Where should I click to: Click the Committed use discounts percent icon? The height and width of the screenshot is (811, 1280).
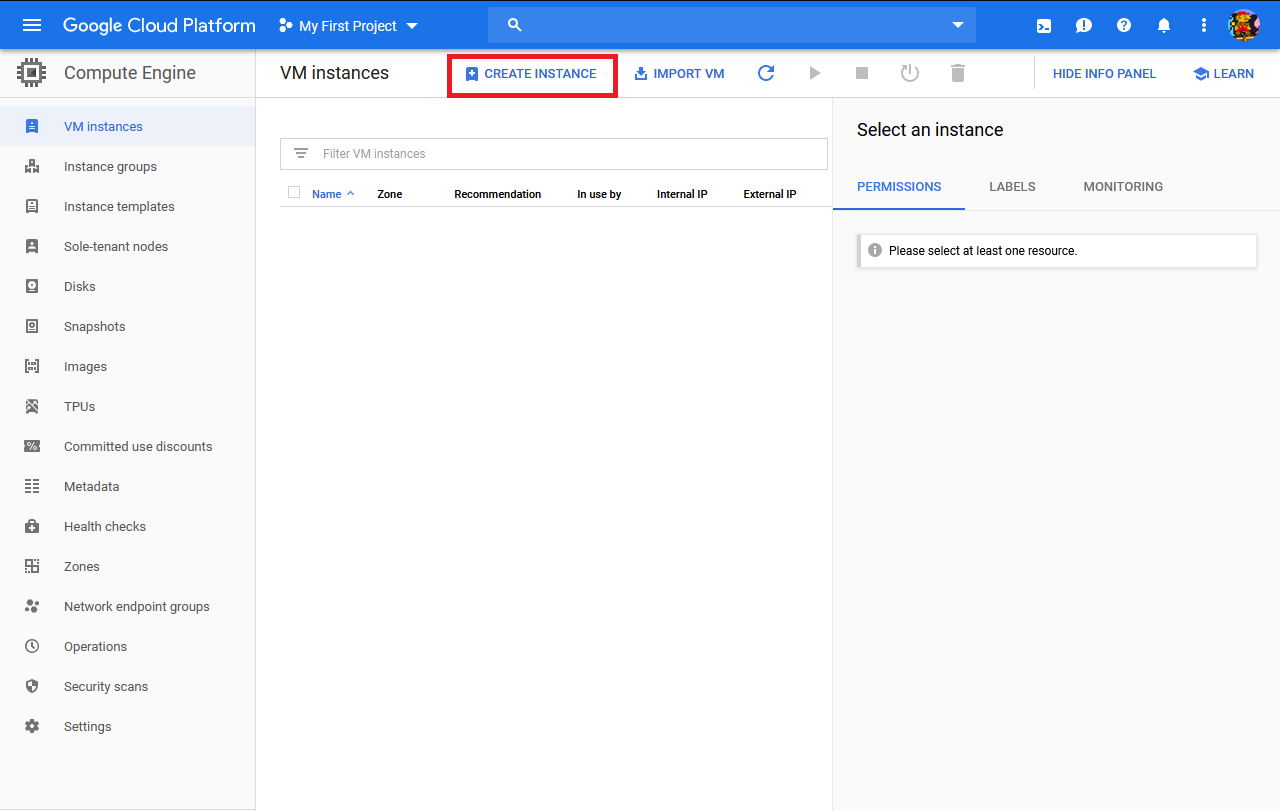tap(32, 446)
